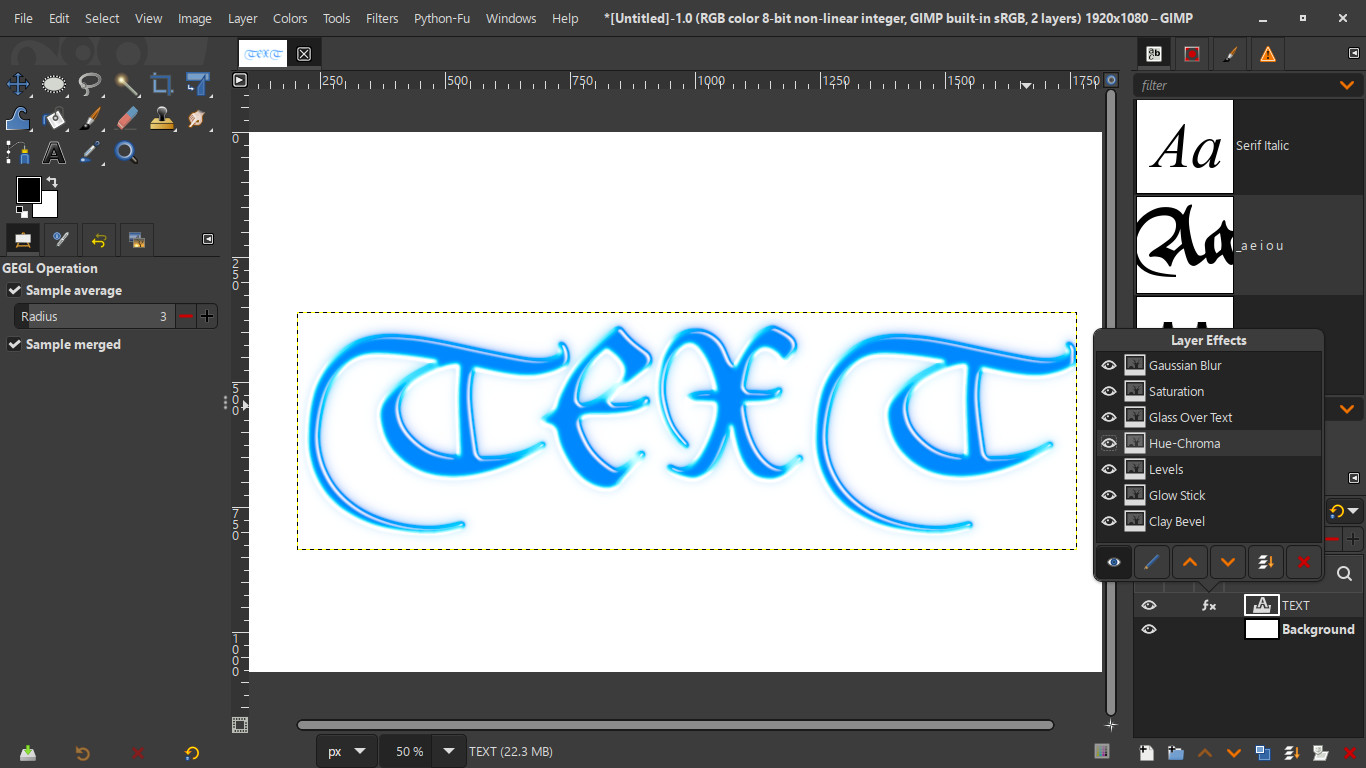Select the Clone stamp tool
1366x768 pixels.
tap(162, 119)
